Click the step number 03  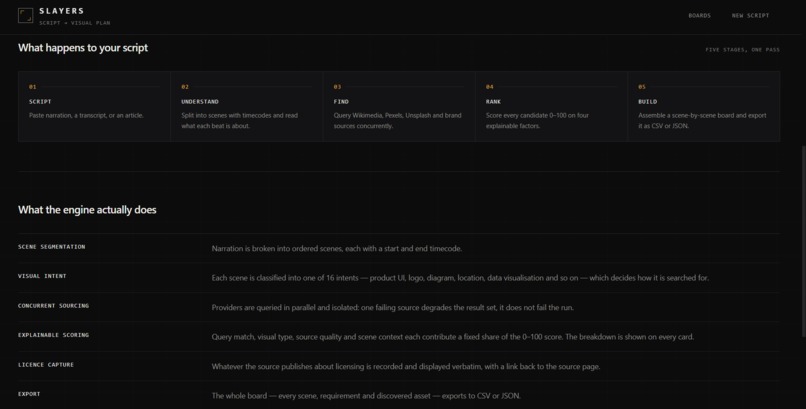click(x=337, y=87)
